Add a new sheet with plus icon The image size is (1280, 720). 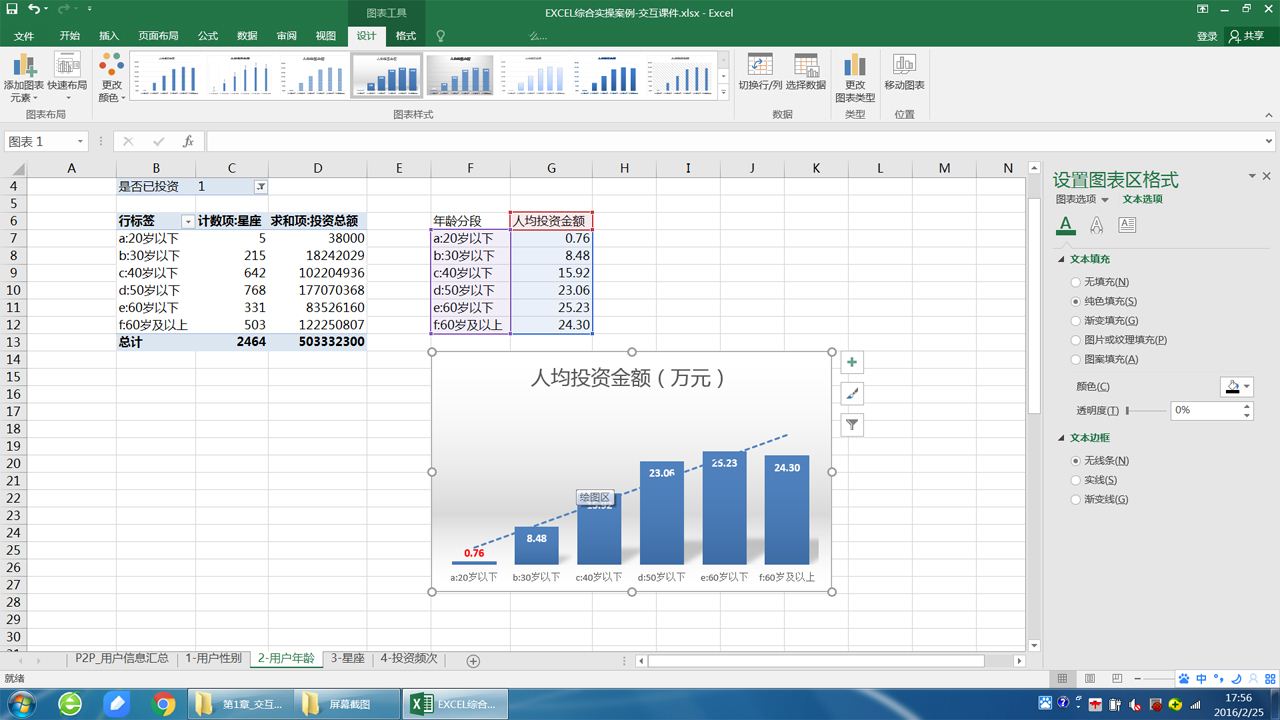[x=473, y=660]
